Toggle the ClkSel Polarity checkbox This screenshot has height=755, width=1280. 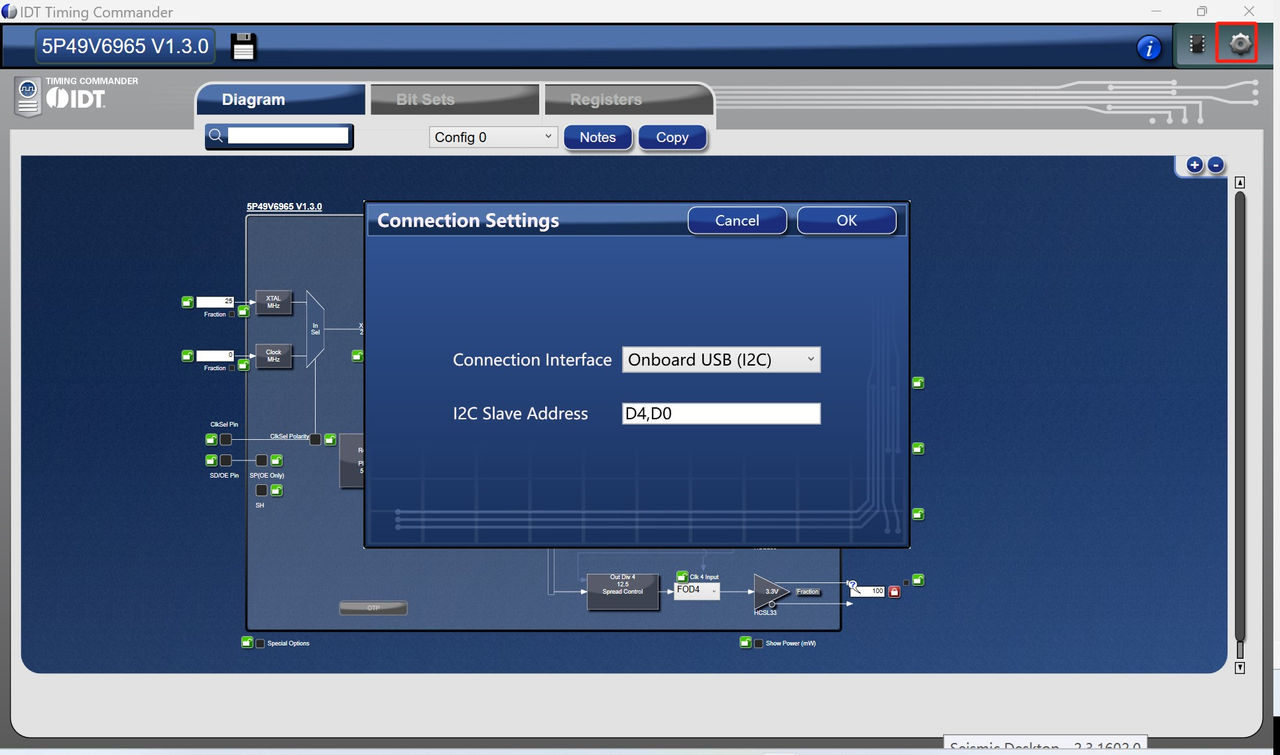(315, 438)
